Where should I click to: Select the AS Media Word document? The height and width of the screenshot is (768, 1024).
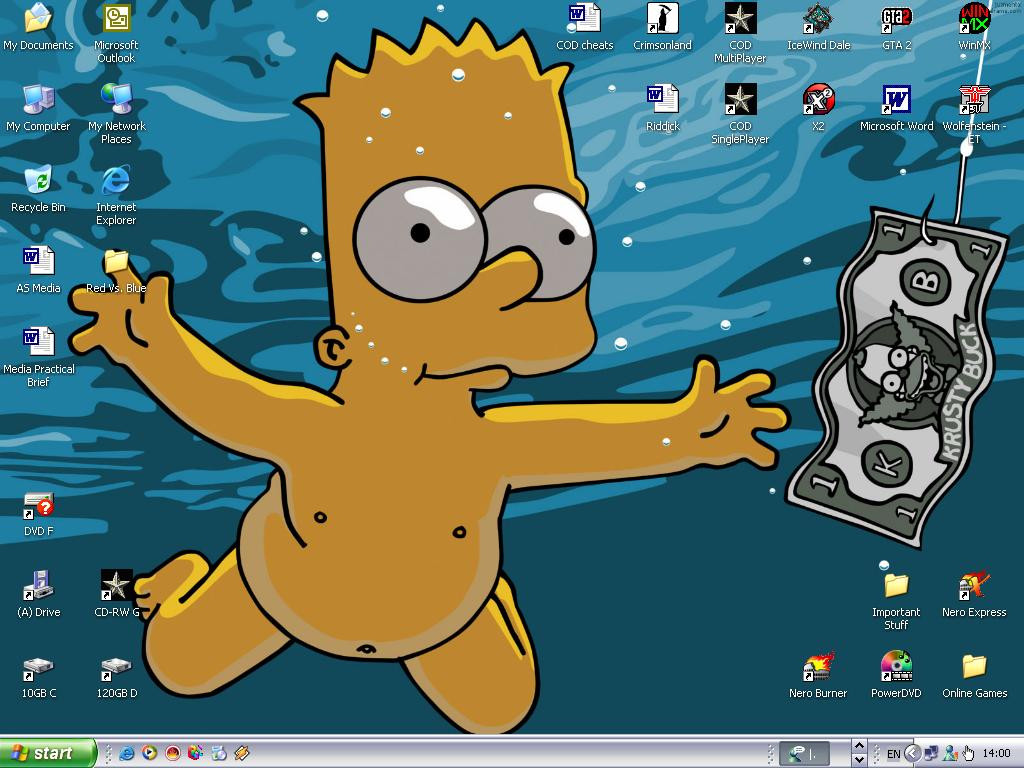[x=38, y=270]
